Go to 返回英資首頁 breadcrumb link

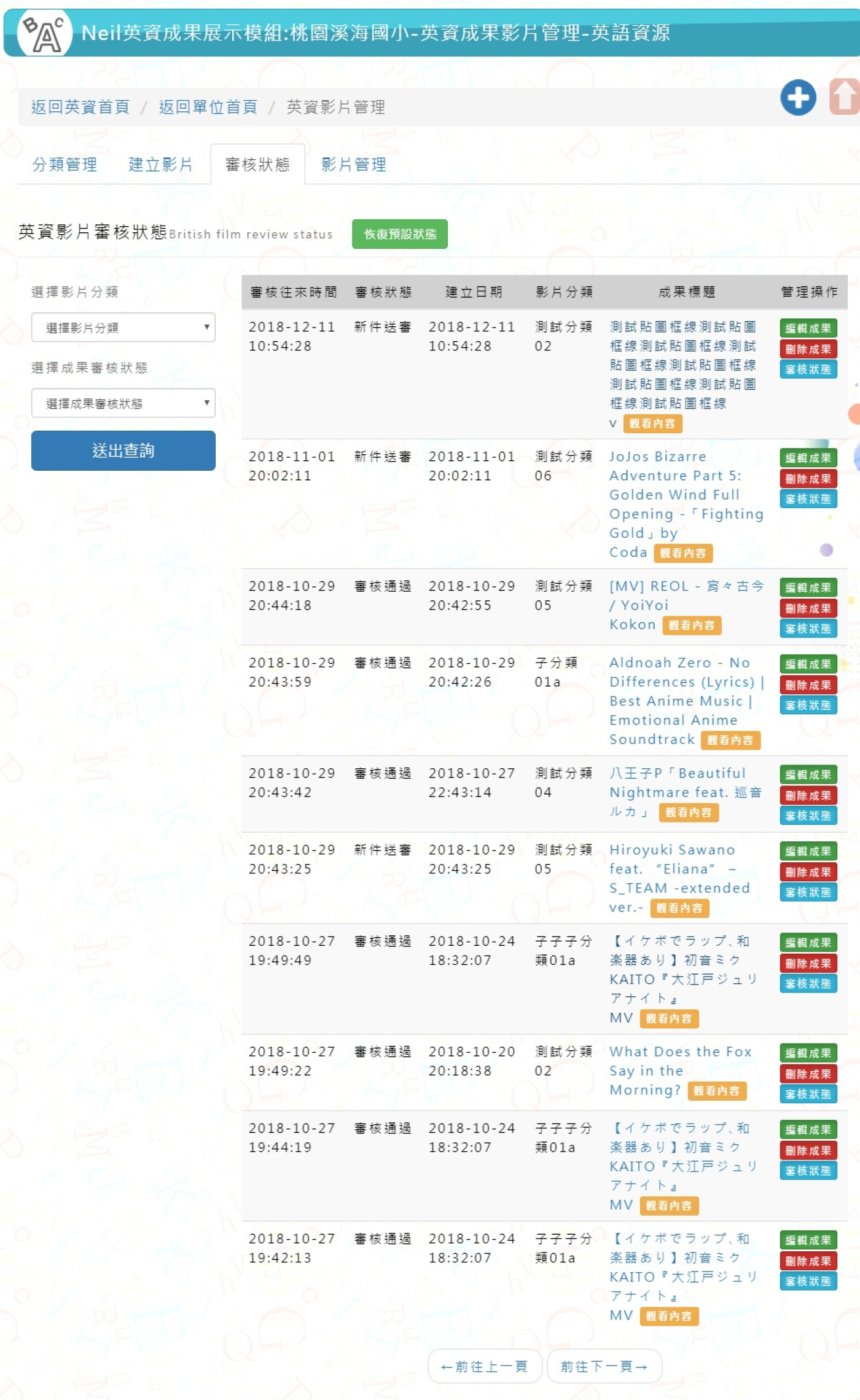click(x=80, y=107)
